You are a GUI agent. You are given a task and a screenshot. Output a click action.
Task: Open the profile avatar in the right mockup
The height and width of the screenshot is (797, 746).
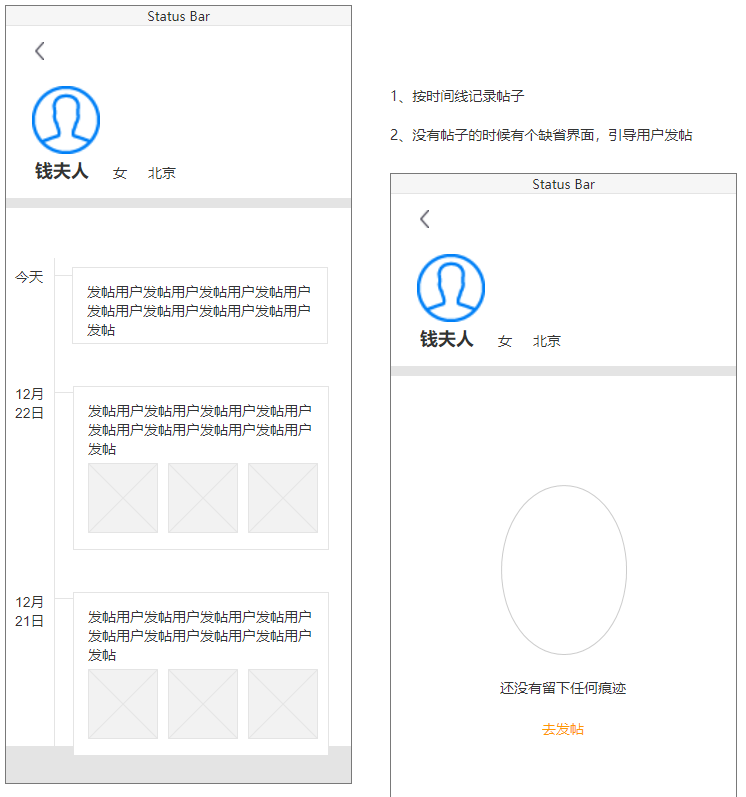coord(451,288)
